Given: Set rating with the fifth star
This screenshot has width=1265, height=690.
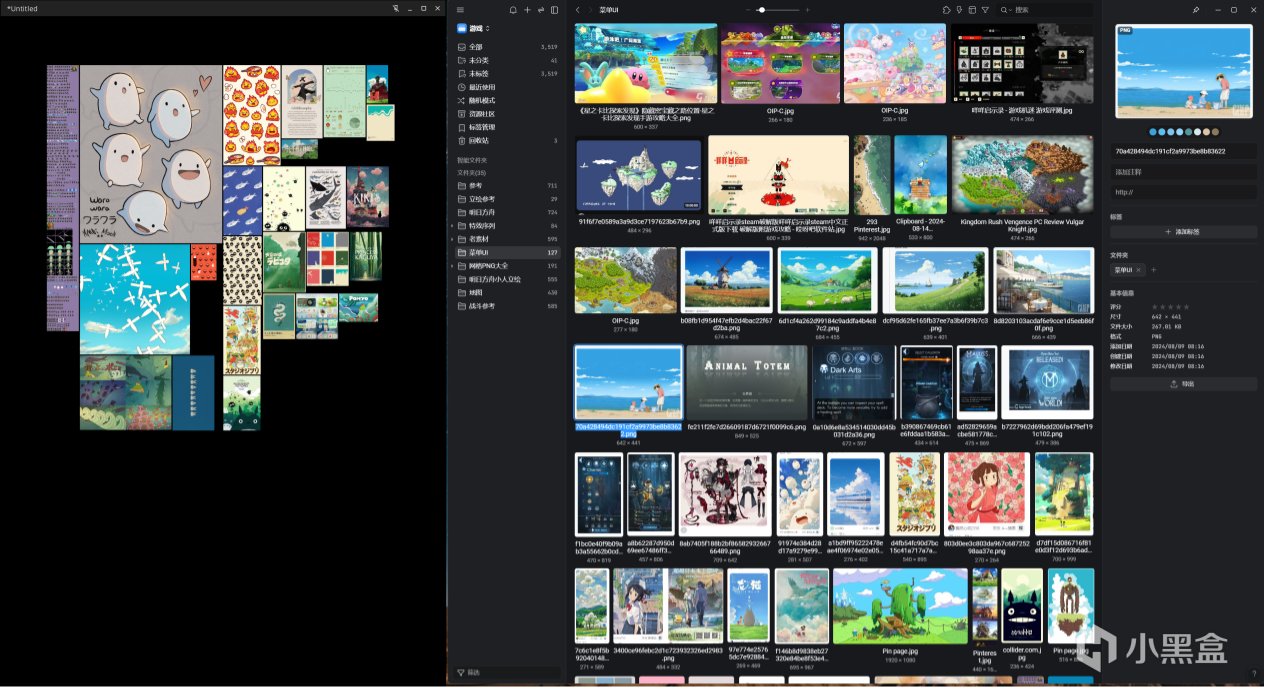Looking at the screenshot, I should coord(1186,307).
